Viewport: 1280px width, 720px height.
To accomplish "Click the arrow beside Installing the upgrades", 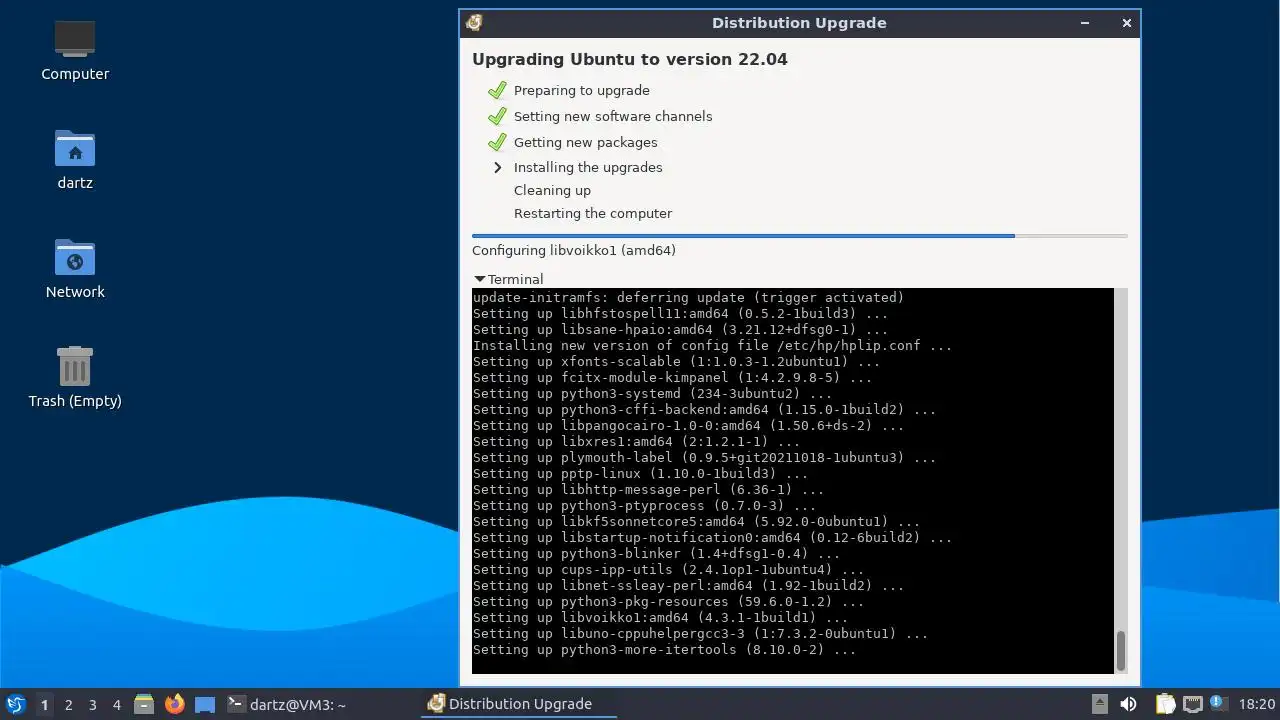I will (x=497, y=167).
